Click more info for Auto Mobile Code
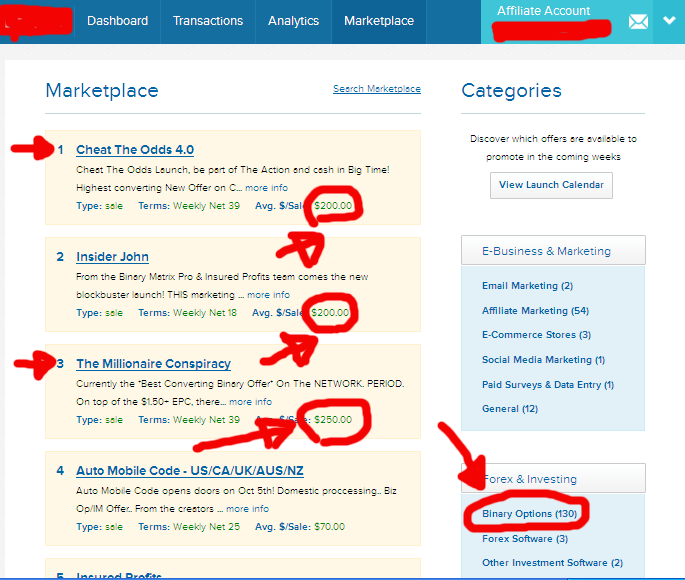 click(x=248, y=509)
